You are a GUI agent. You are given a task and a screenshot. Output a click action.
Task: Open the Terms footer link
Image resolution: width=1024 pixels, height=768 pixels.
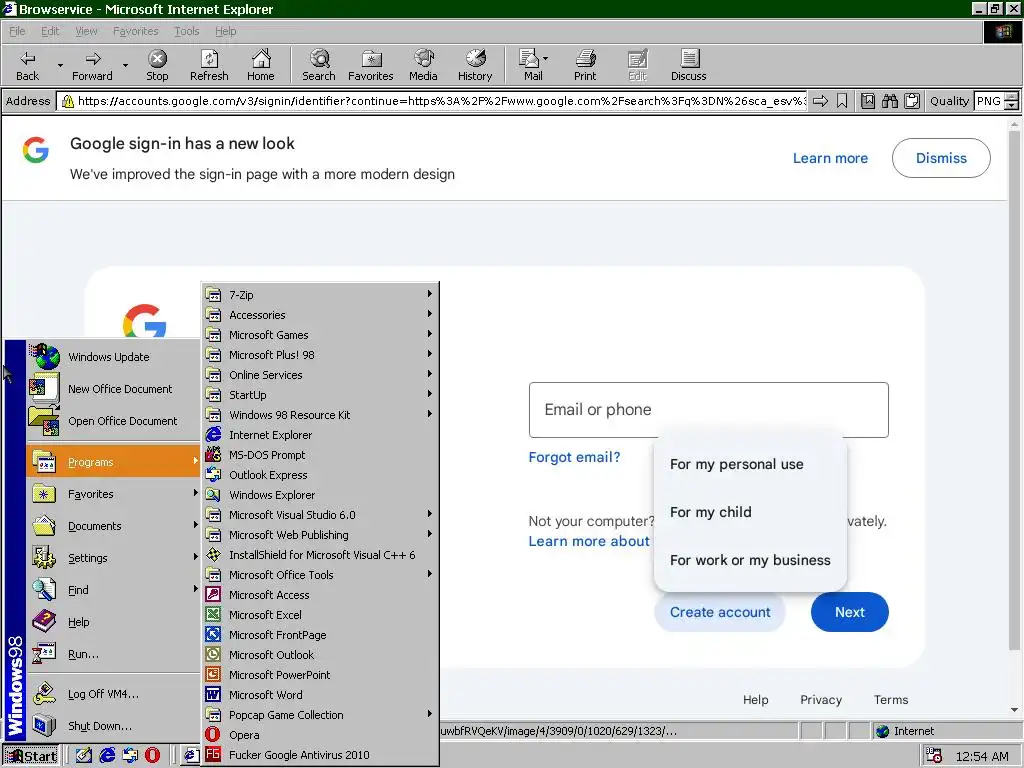[891, 699]
